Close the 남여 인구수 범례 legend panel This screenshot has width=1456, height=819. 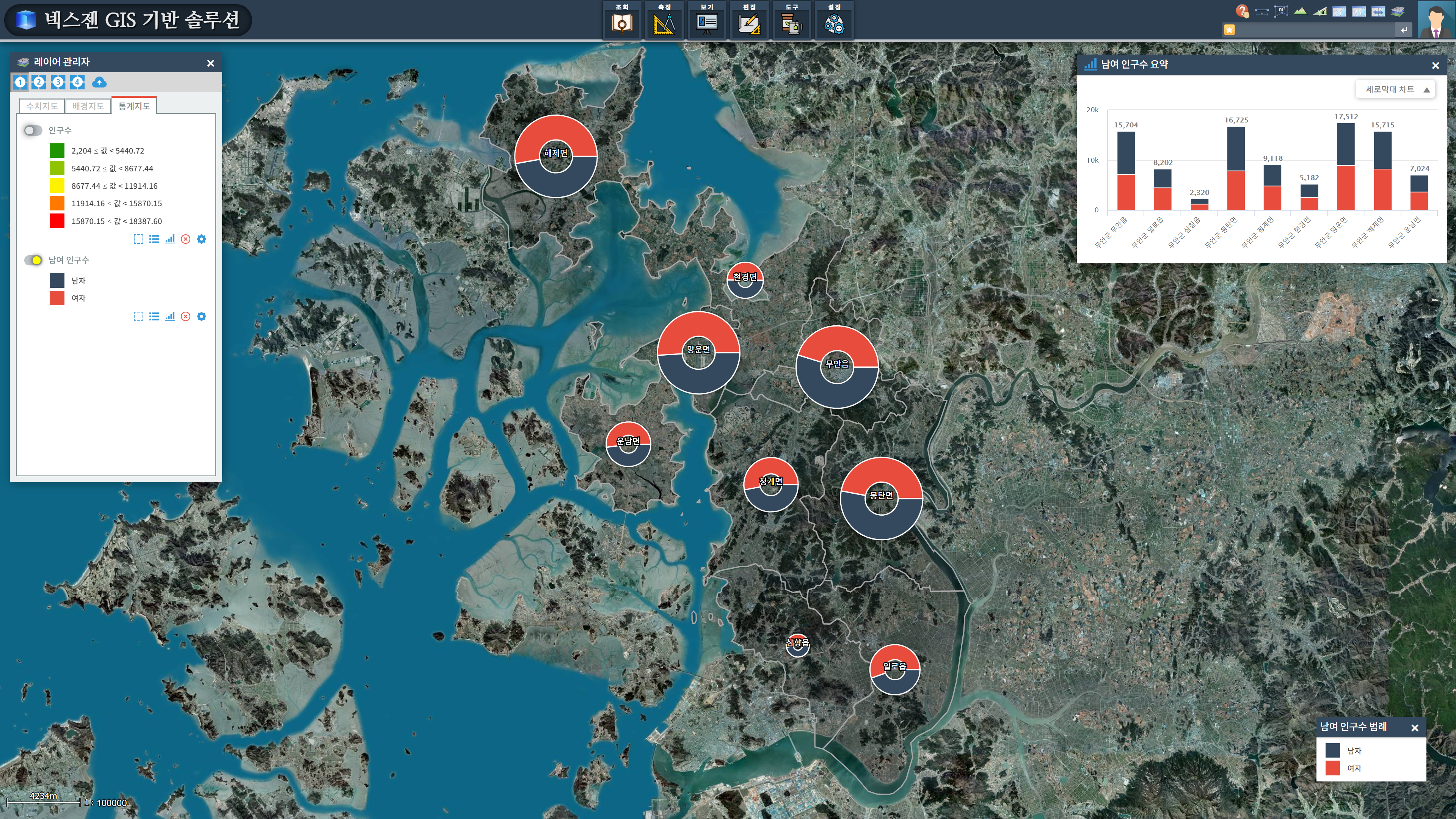(x=1415, y=728)
